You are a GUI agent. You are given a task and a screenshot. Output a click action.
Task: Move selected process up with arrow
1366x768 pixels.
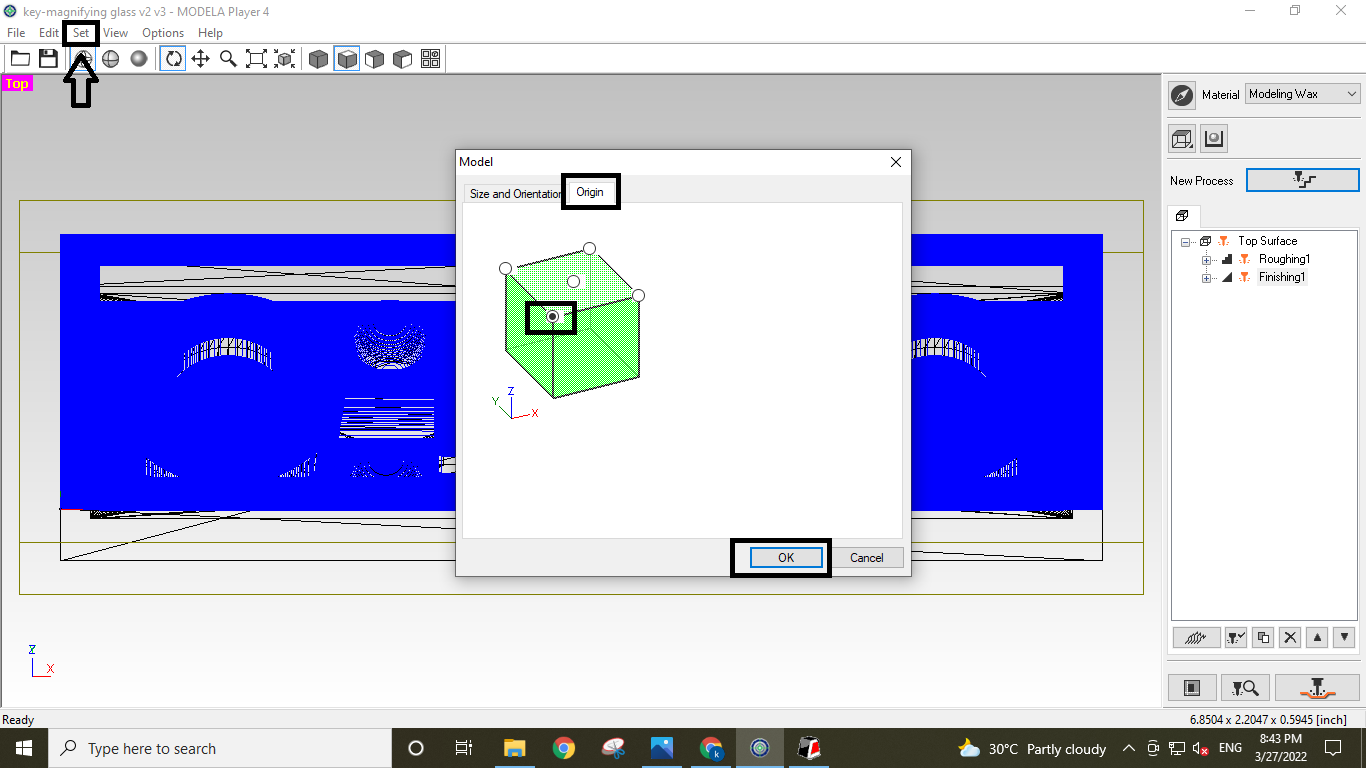1317,637
